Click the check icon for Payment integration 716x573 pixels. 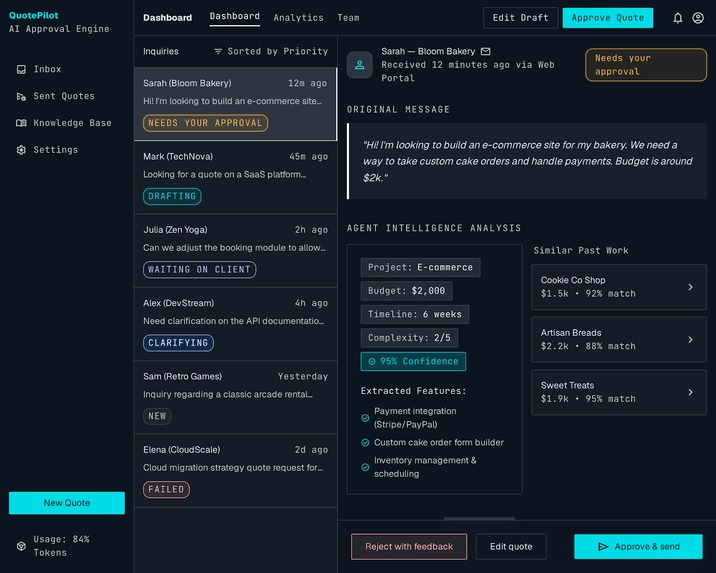tap(365, 418)
